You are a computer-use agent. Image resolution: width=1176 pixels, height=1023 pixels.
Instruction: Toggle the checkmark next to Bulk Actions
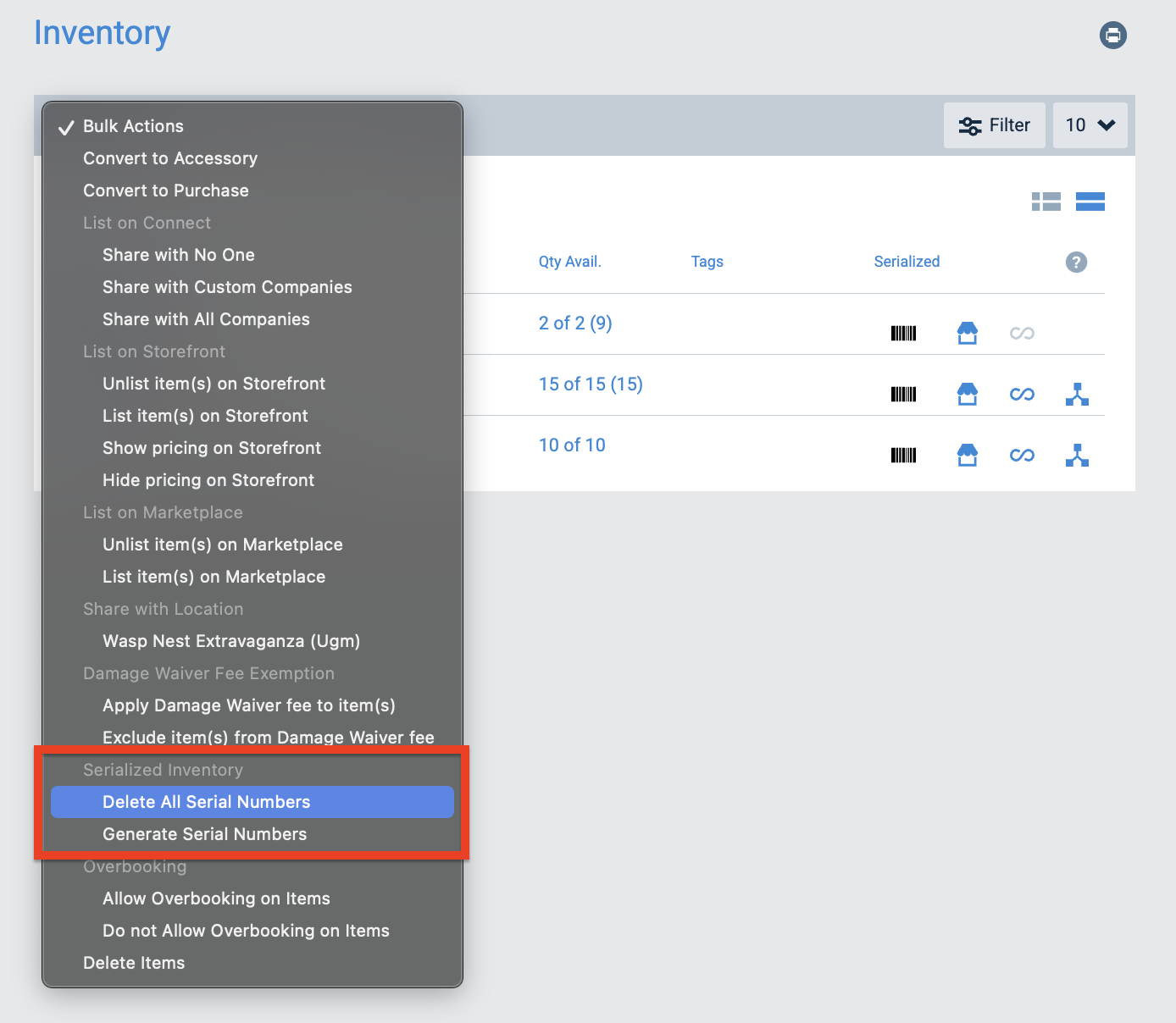[66, 126]
